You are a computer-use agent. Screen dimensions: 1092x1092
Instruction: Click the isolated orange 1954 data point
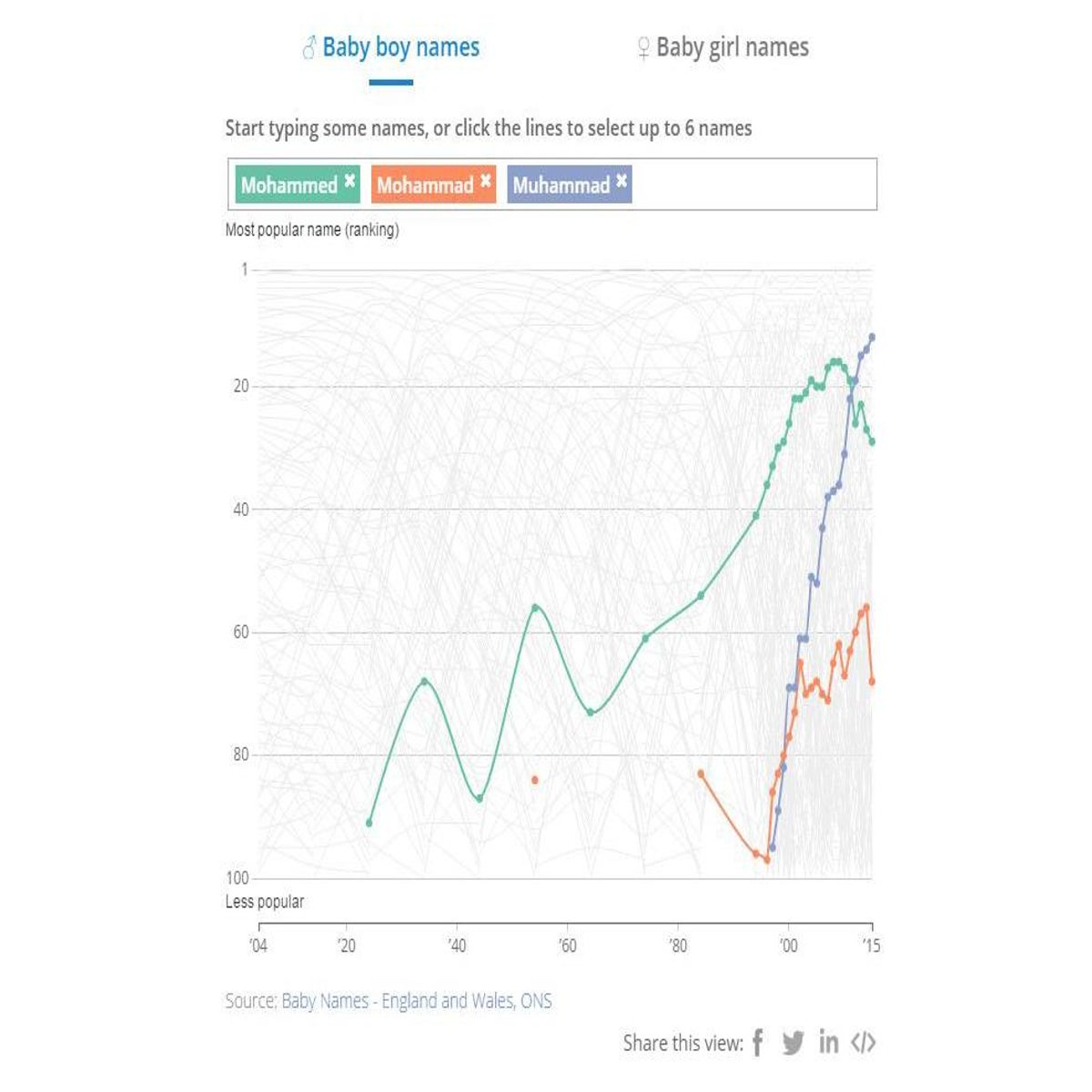pyautogui.click(x=535, y=780)
